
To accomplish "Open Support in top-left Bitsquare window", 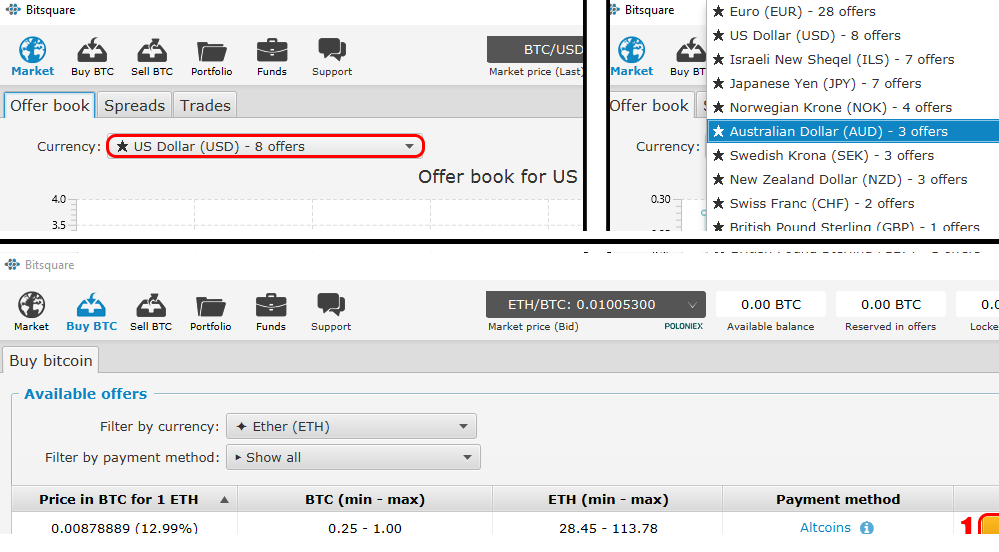I will 332,57.
